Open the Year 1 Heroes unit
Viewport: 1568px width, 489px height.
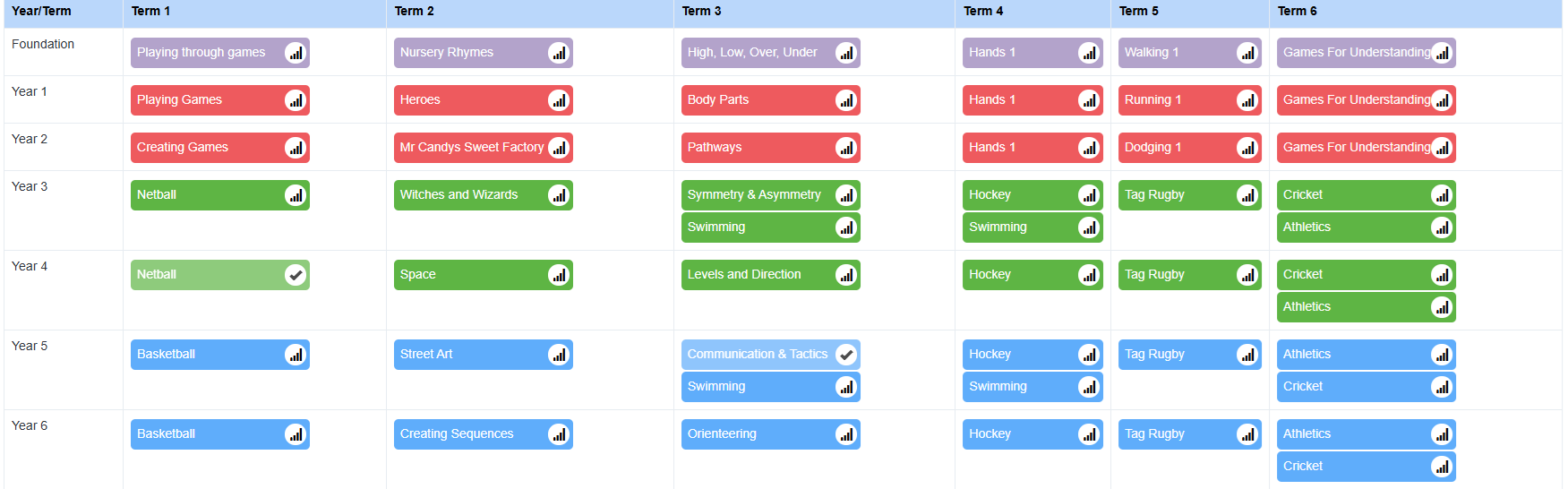484,100
